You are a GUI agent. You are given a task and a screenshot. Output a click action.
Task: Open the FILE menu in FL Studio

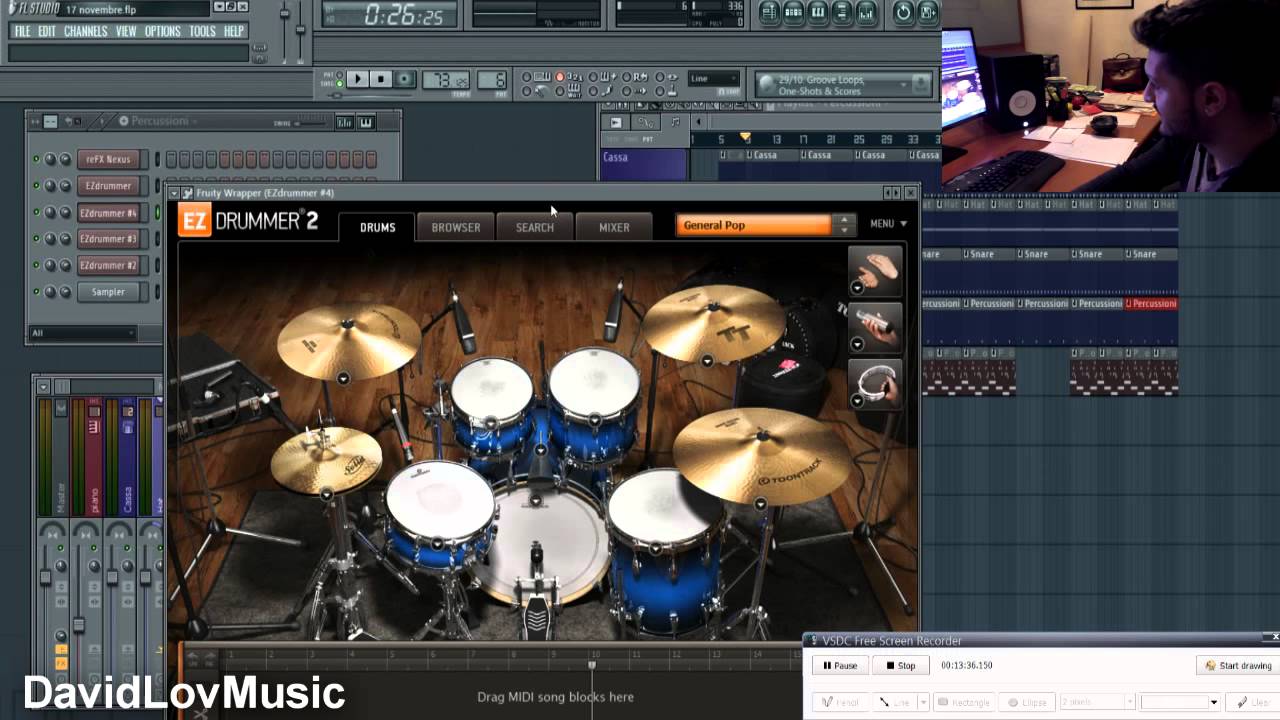click(22, 31)
